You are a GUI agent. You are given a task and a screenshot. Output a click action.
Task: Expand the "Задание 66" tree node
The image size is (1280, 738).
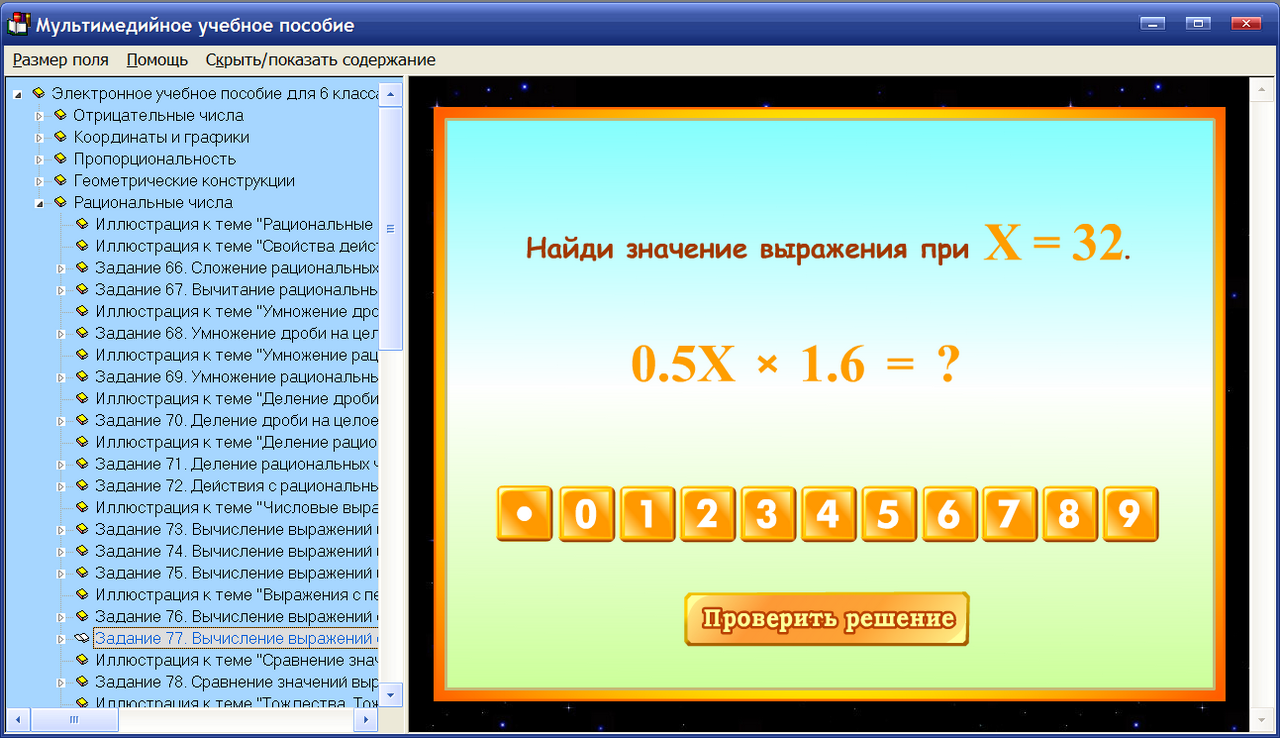pos(62,268)
